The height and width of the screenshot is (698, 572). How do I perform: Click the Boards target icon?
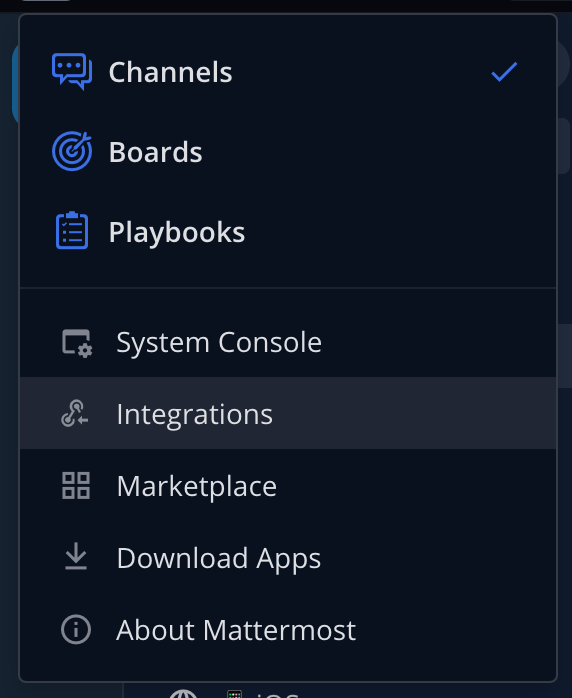72,151
